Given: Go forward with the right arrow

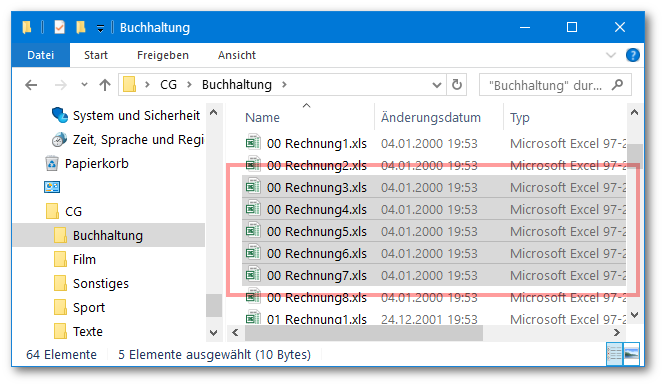Looking at the screenshot, I should [x=61, y=85].
